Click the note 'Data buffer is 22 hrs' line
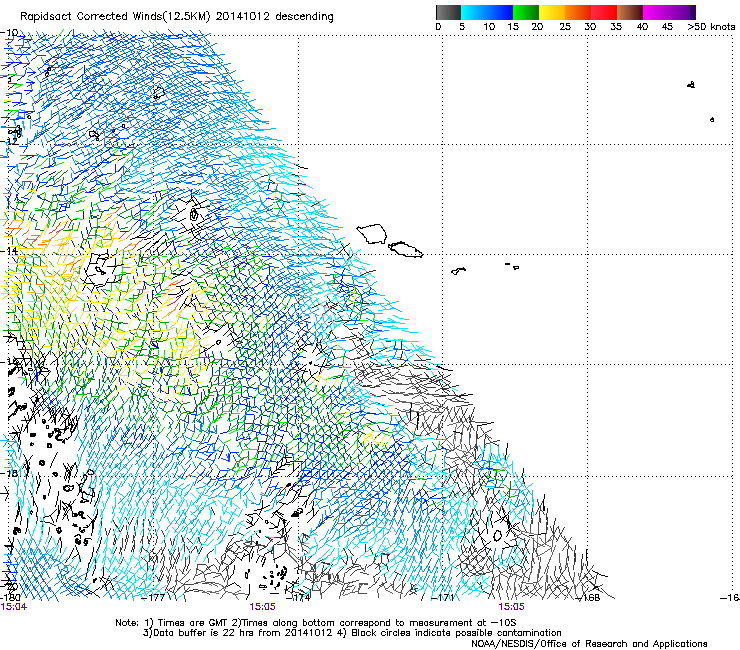Viewport: 740px width, 650px height. [x=352, y=633]
